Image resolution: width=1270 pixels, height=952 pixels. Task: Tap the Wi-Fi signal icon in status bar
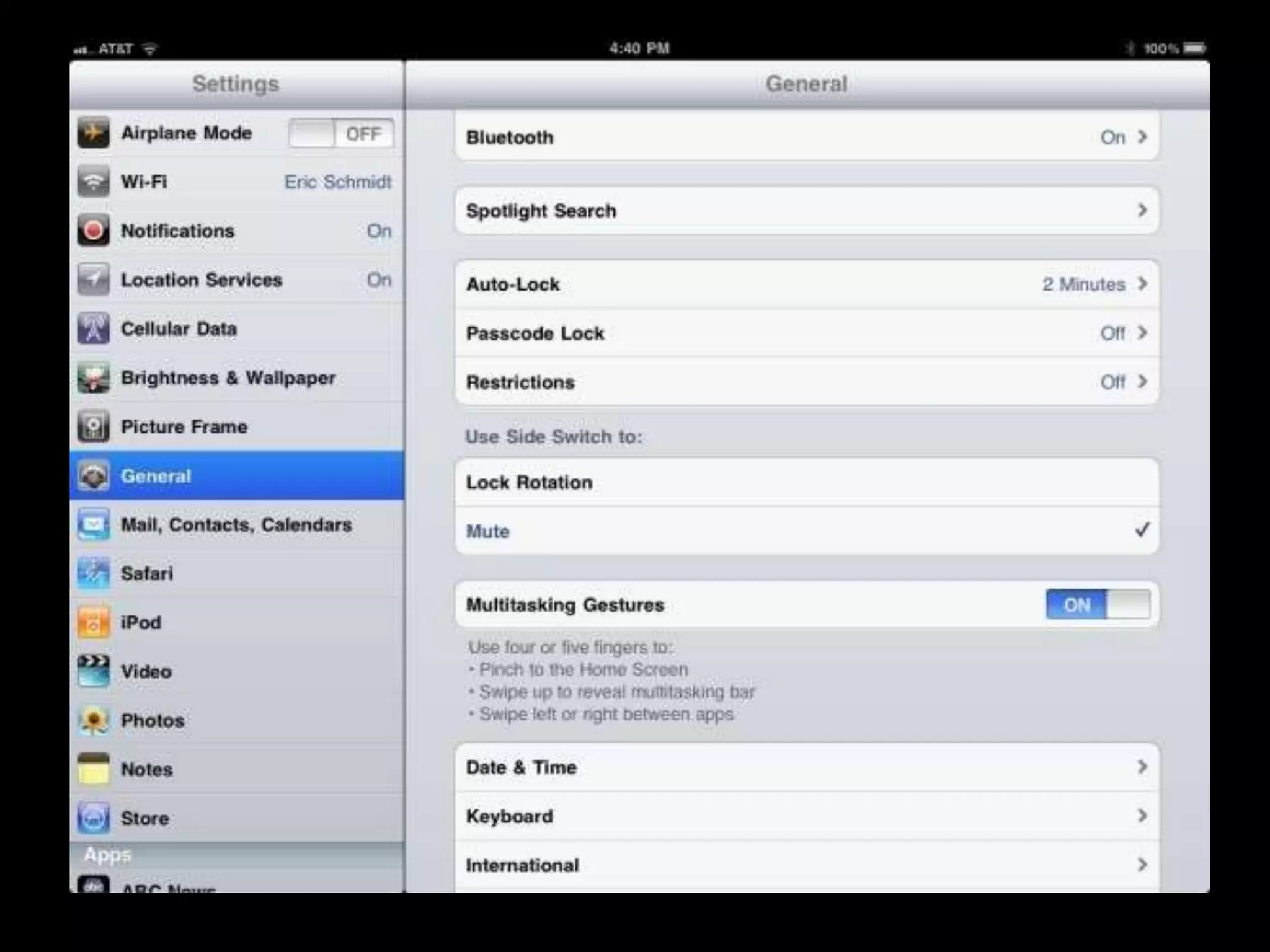point(149,48)
